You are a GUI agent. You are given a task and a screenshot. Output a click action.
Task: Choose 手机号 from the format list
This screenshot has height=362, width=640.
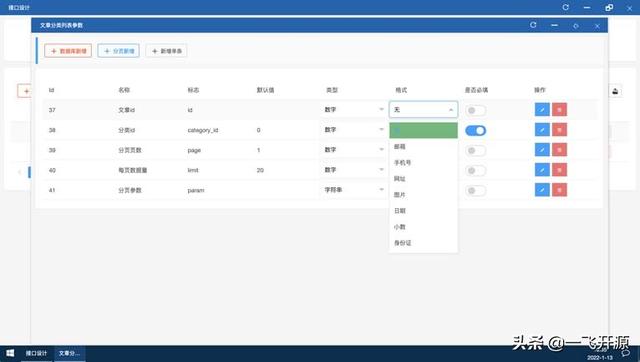coord(423,162)
